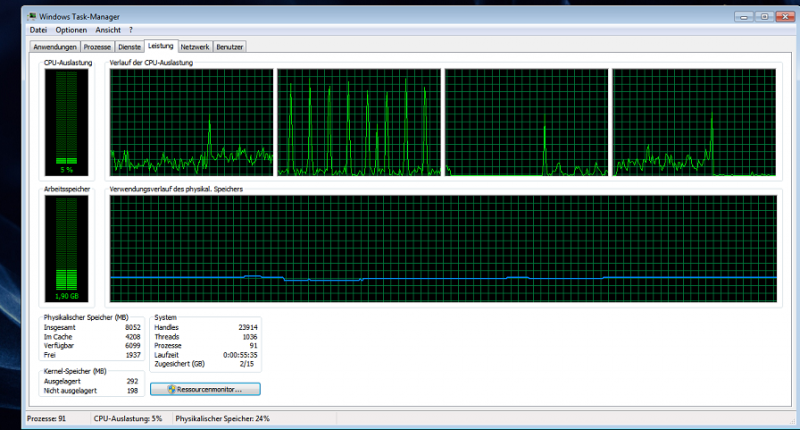Open the Optionen menu

click(71, 30)
